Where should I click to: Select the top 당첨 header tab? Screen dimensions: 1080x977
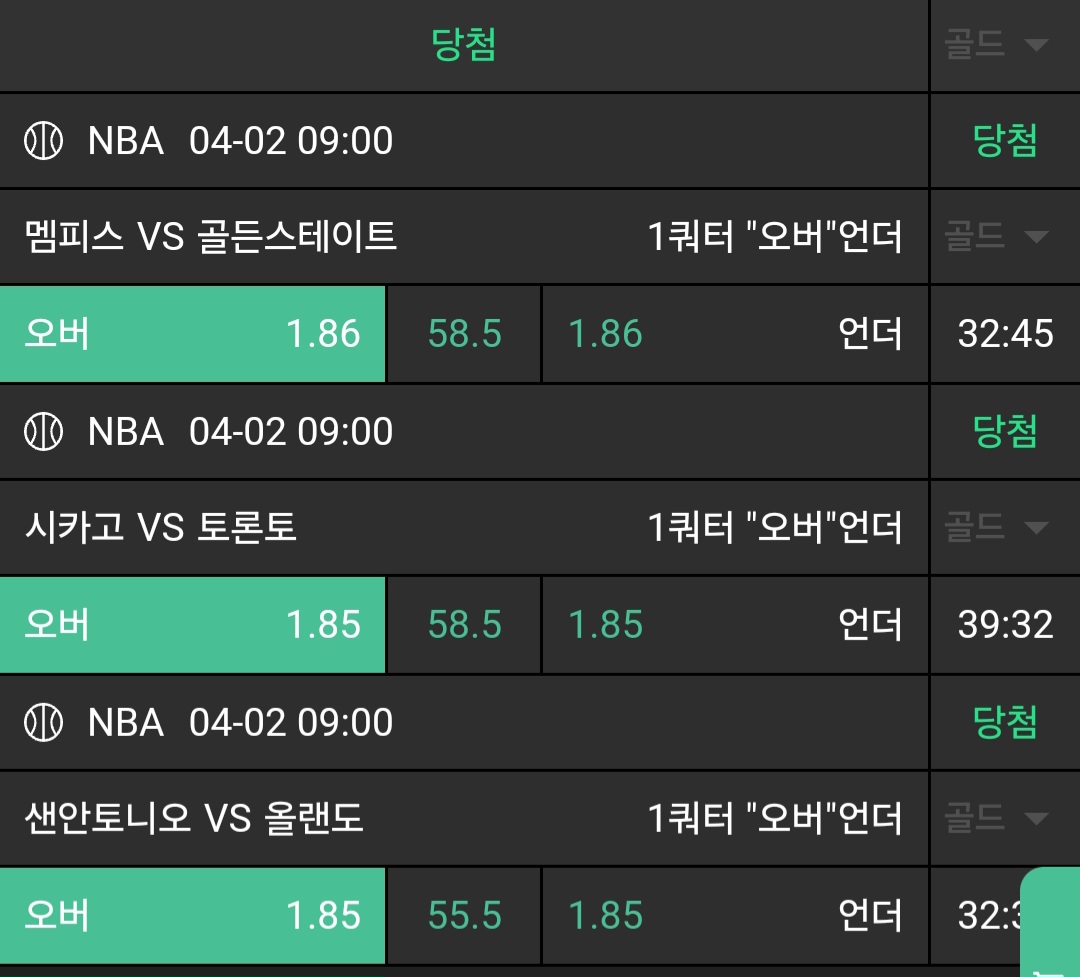click(464, 45)
